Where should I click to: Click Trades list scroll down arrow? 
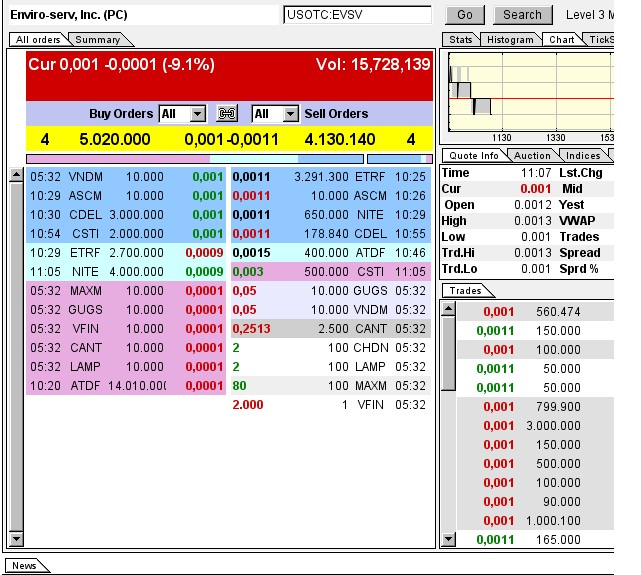click(x=448, y=539)
